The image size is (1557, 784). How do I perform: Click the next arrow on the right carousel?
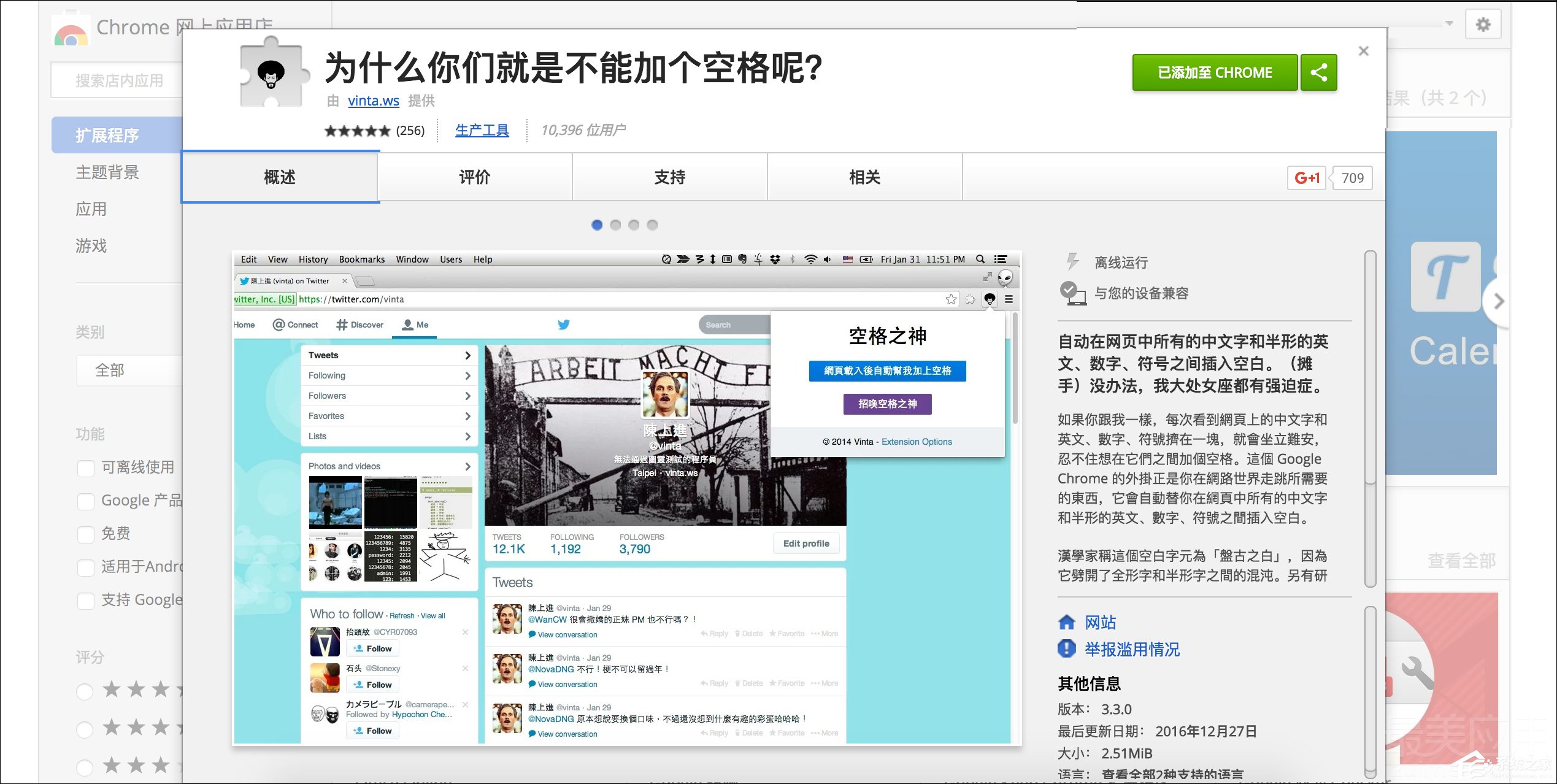click(1499, 301)
